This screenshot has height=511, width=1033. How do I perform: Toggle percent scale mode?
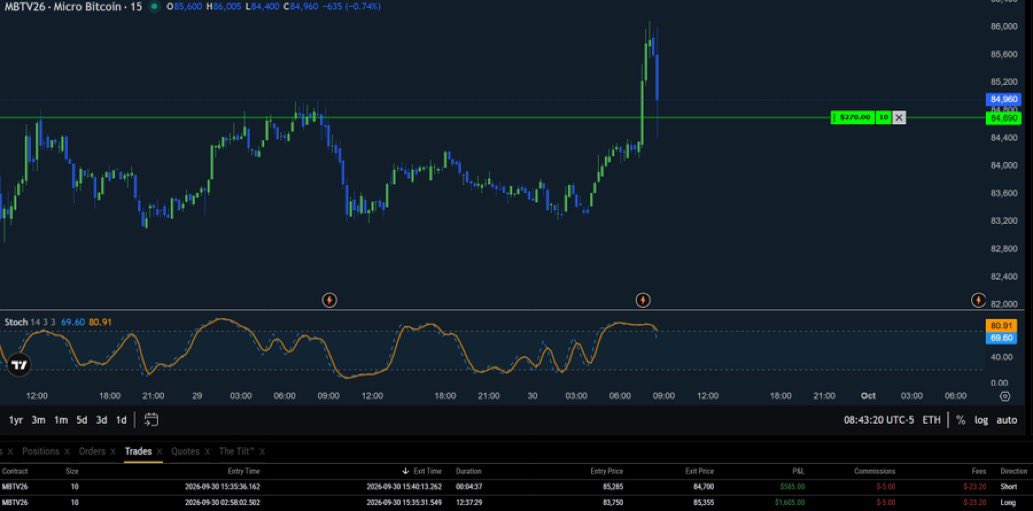point(961,420)
